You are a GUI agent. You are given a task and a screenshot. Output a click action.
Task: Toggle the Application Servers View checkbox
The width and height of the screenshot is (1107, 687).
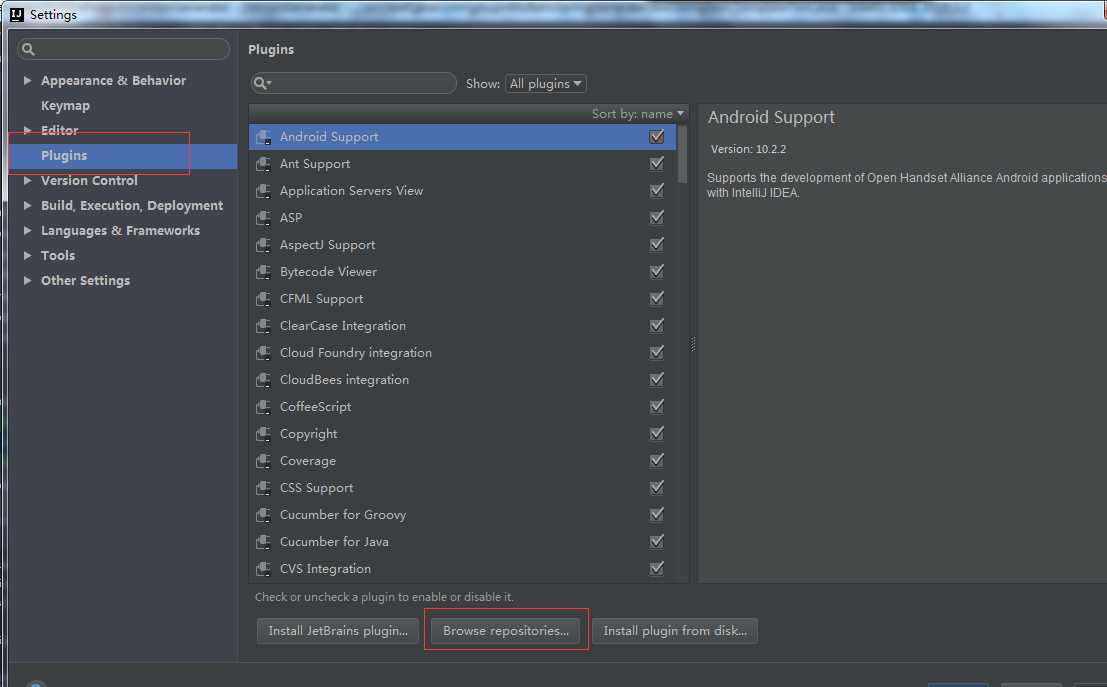pos(657,190)
